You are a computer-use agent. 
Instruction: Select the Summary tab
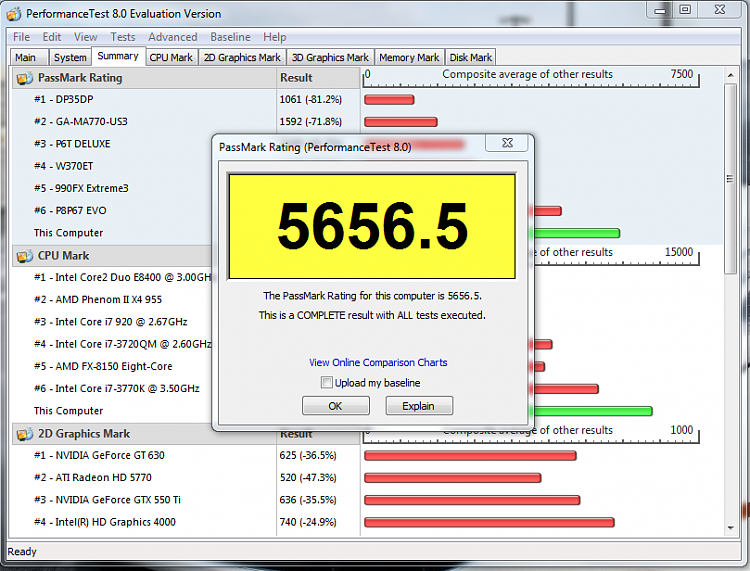118,56
